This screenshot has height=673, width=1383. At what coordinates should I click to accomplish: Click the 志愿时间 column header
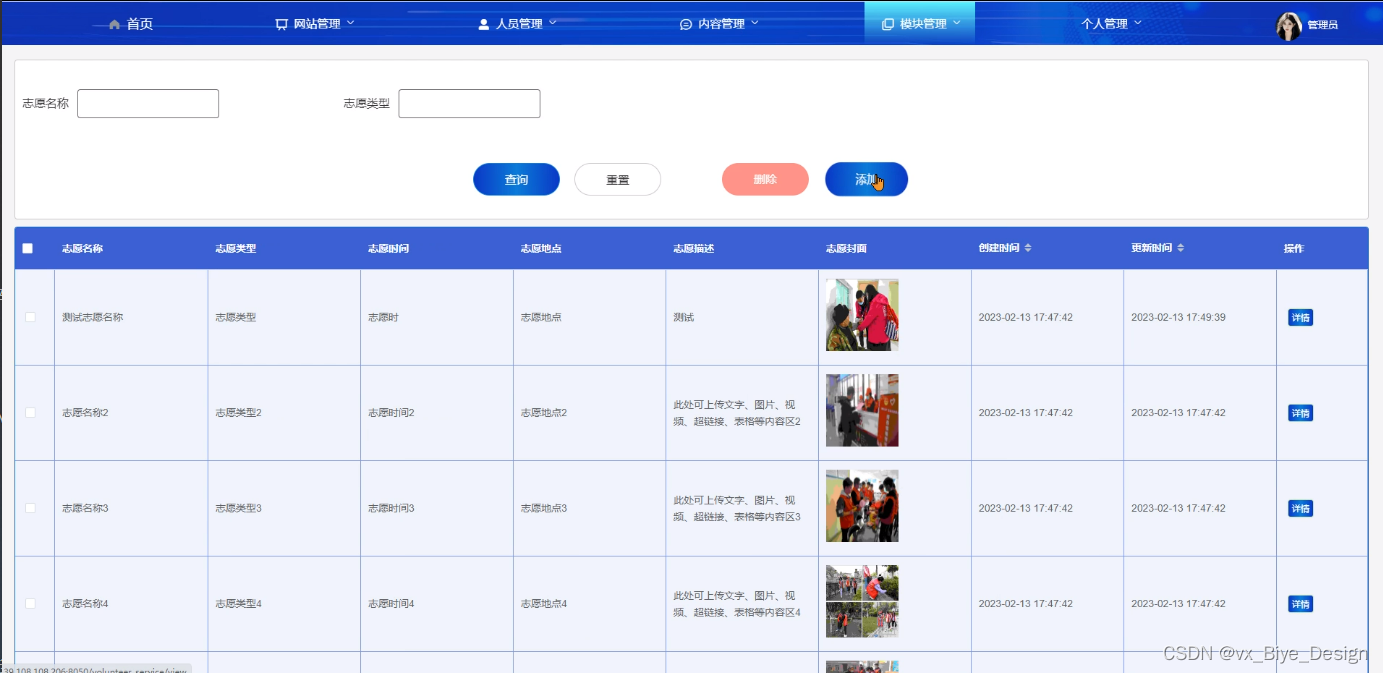pyautogui.click(x=388, y=248)
